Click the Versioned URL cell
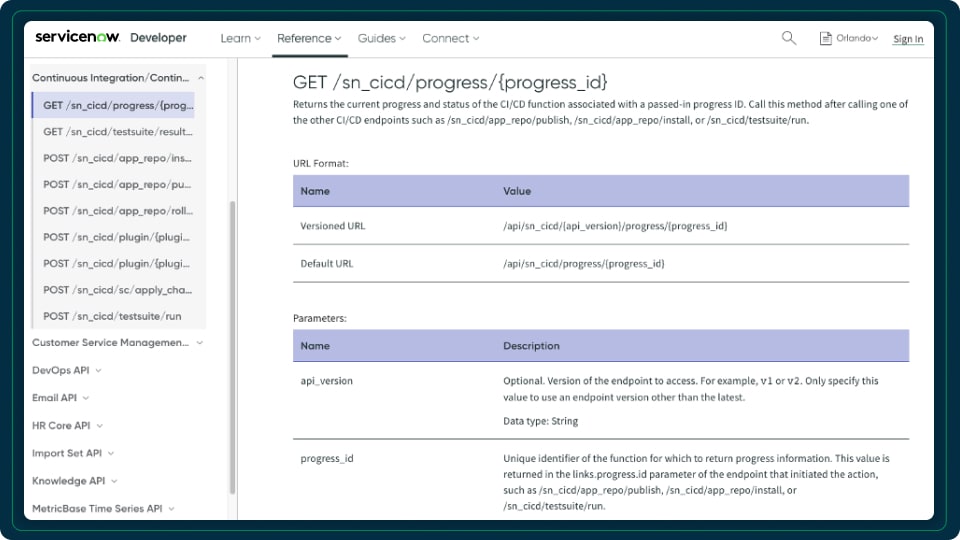This screenshot has width=960, height=540. 332,226
